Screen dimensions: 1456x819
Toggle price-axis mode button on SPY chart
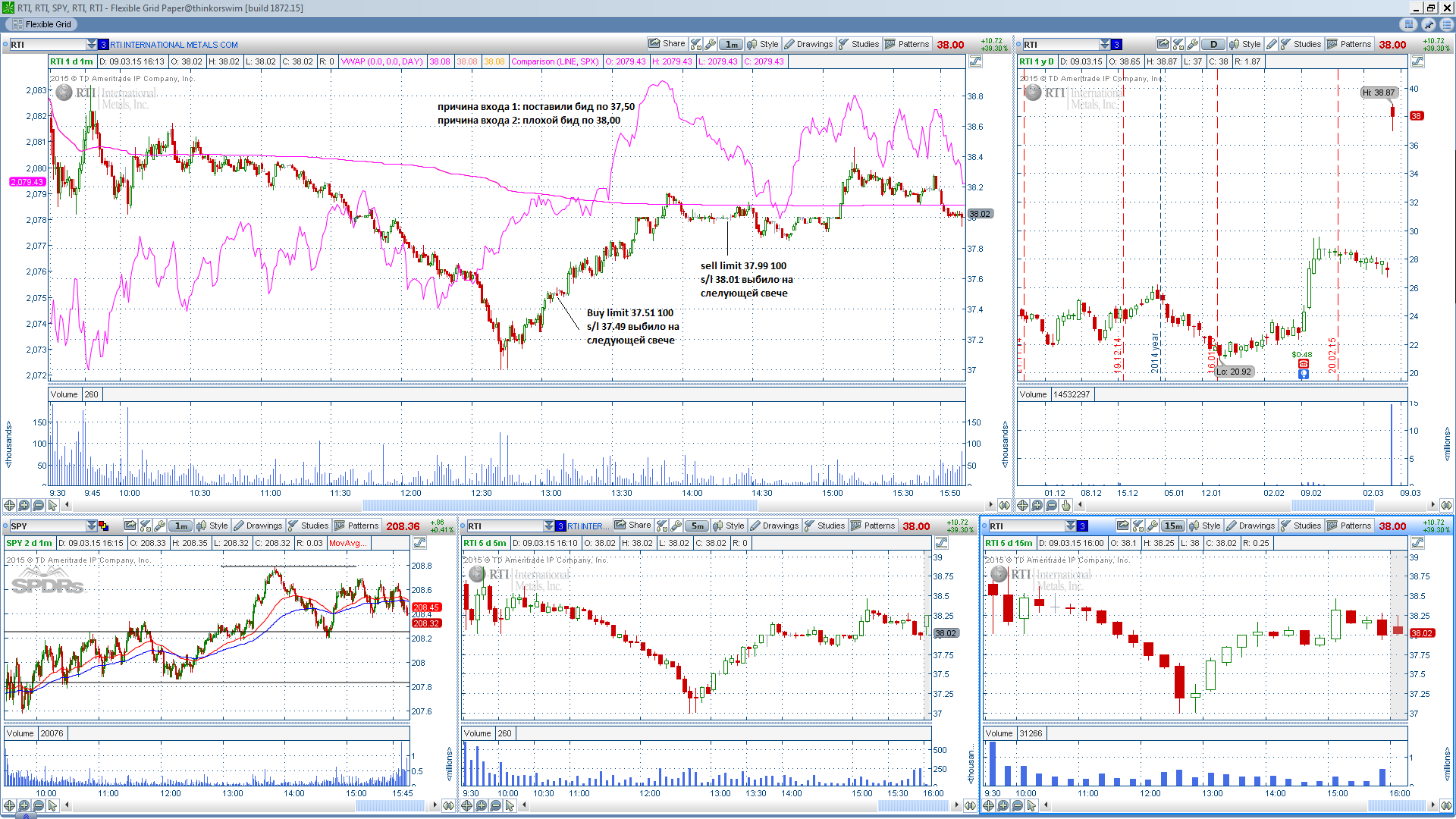pos(419,543)
